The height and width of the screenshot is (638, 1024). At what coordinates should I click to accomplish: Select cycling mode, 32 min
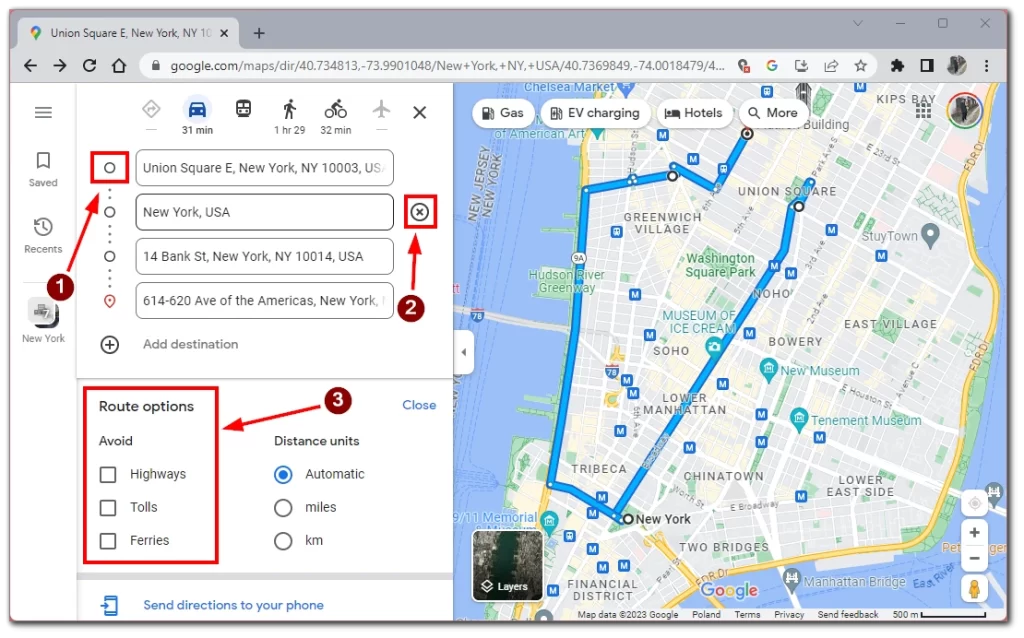tap(336, 117)
